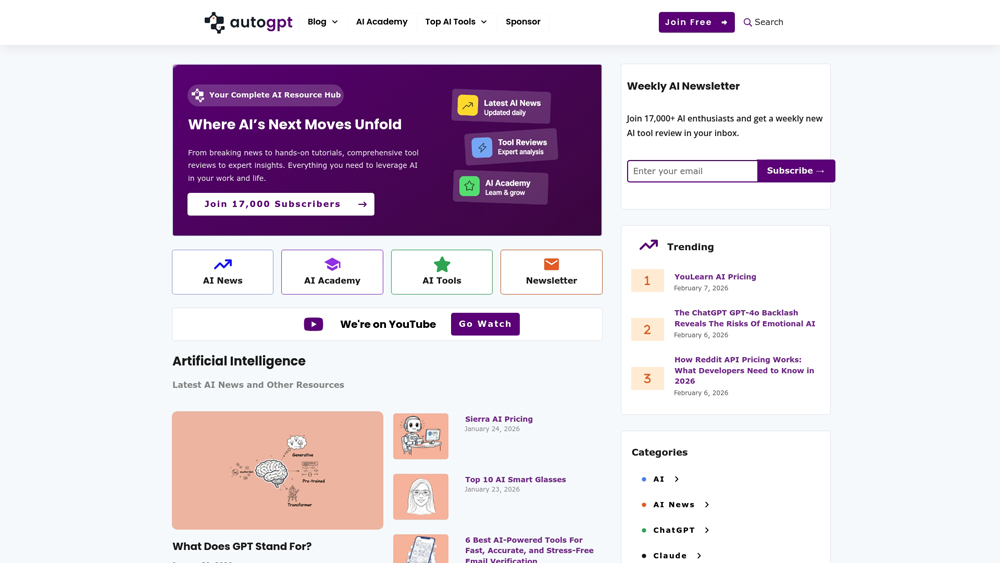1000x563 pixels.
Task: Click the search magnifier icon
Action: [747, 22]
